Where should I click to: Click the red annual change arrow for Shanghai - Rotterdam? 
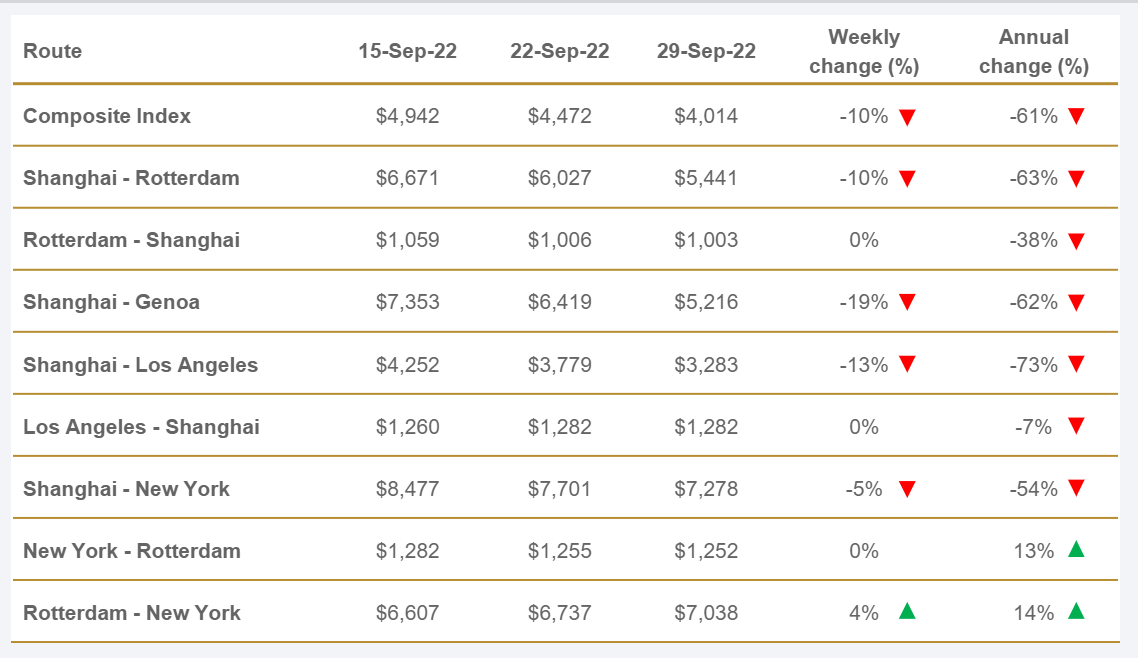1076,179
